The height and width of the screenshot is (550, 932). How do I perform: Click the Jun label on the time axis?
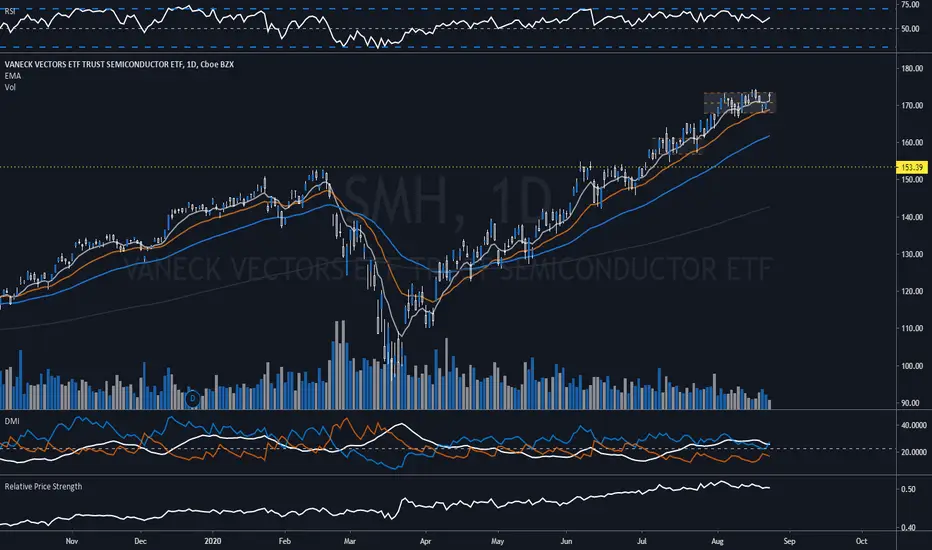[566, 541]
